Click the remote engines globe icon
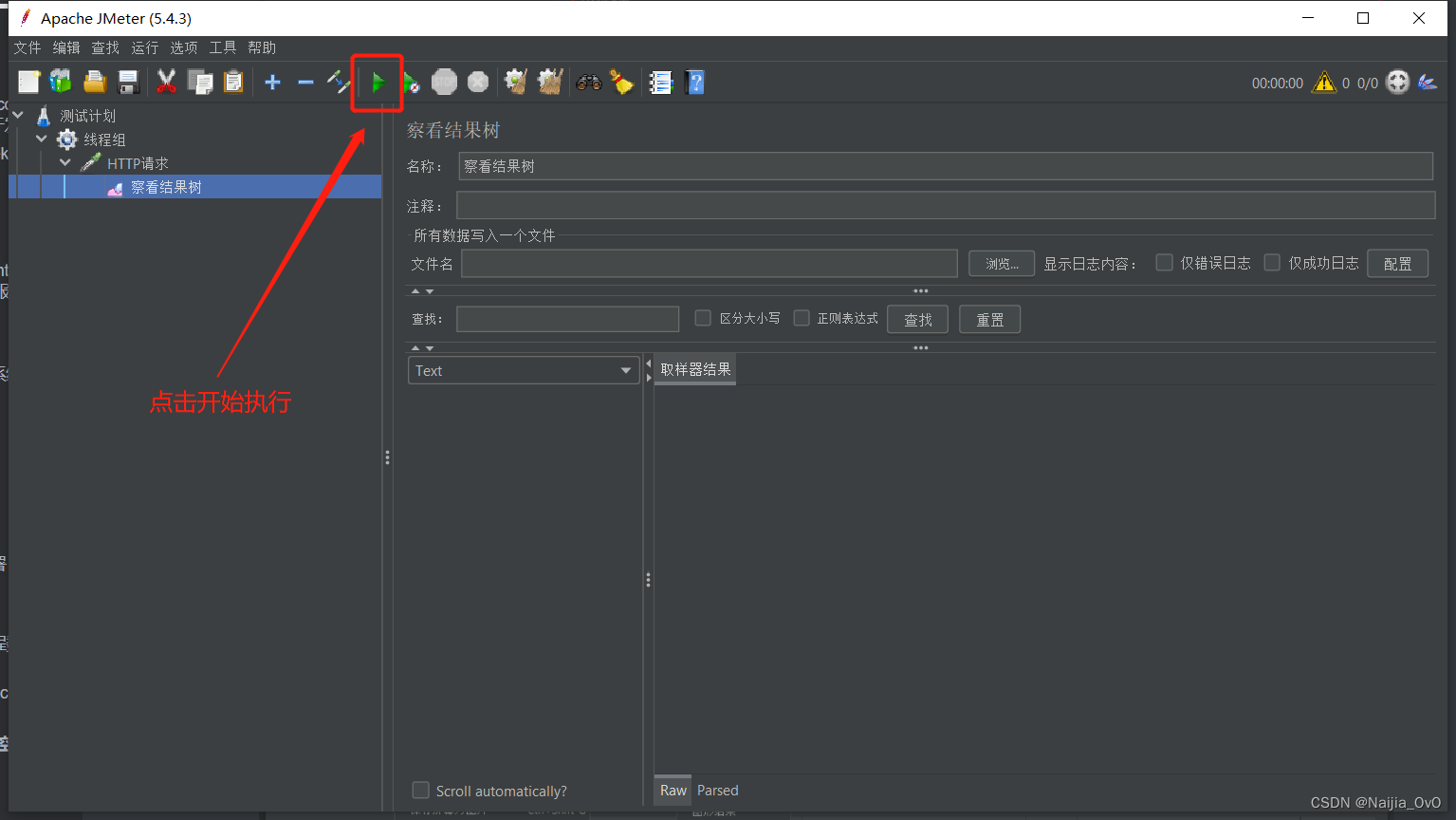 point(1397,83)
